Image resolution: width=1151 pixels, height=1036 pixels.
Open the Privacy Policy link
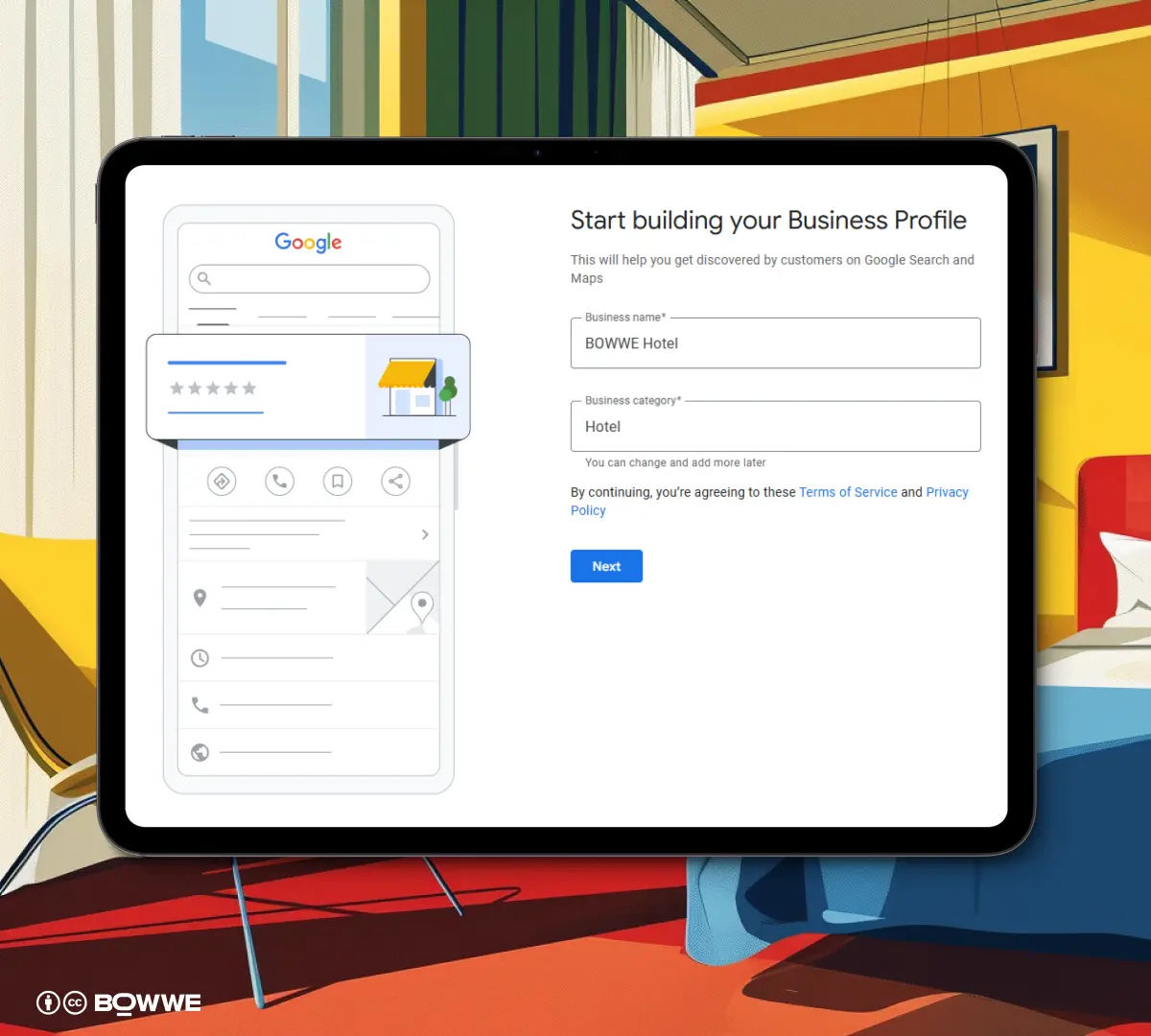pos(948,492)
